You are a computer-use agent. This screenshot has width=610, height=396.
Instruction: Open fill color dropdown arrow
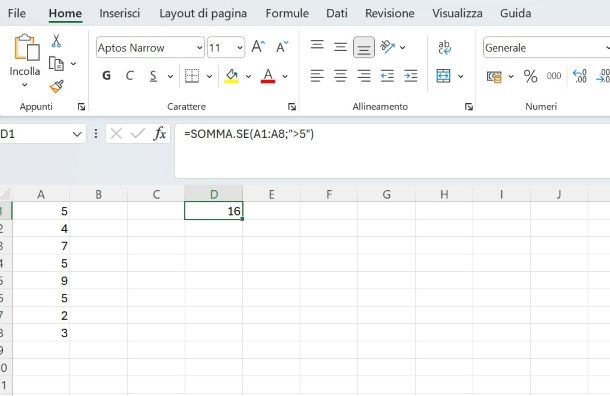click(x=248, y=76)
